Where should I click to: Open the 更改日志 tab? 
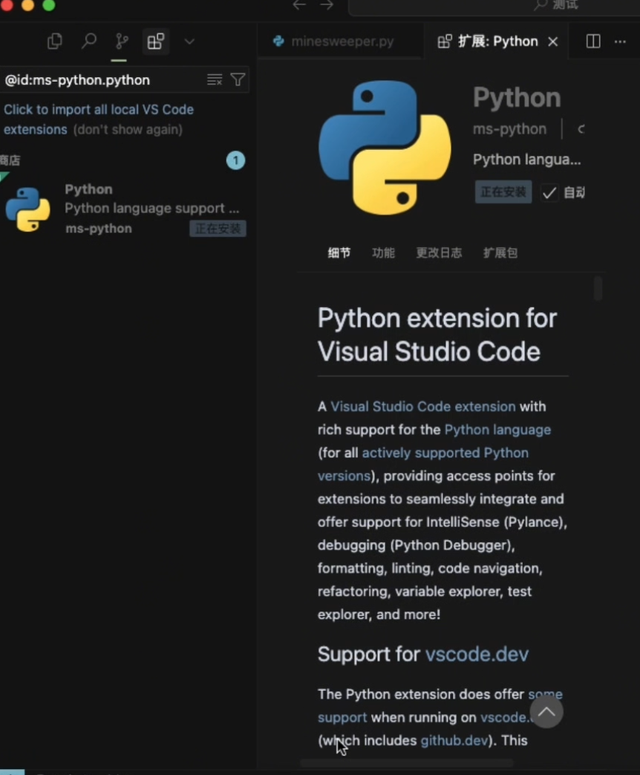pos(439,253)
